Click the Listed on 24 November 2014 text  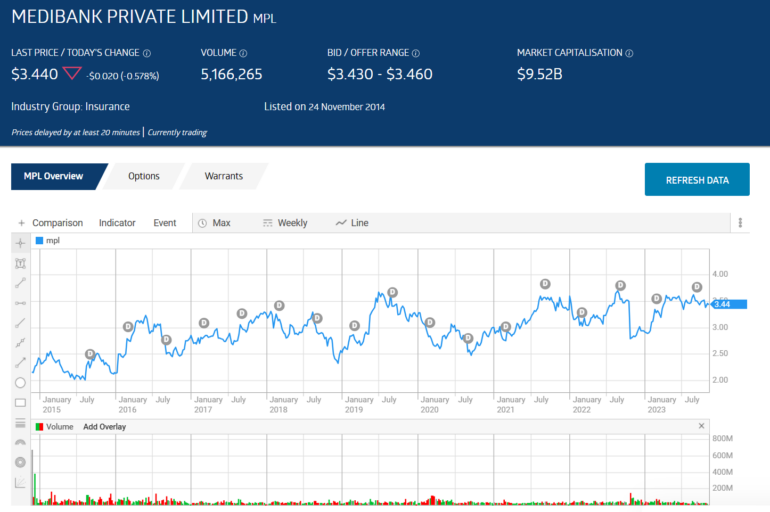point(324,107)
